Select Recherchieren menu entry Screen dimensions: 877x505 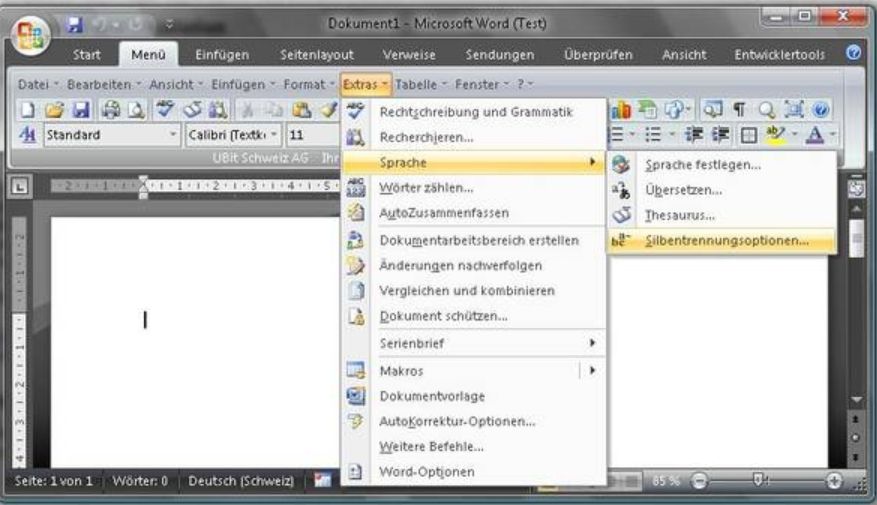click(474, 137)
